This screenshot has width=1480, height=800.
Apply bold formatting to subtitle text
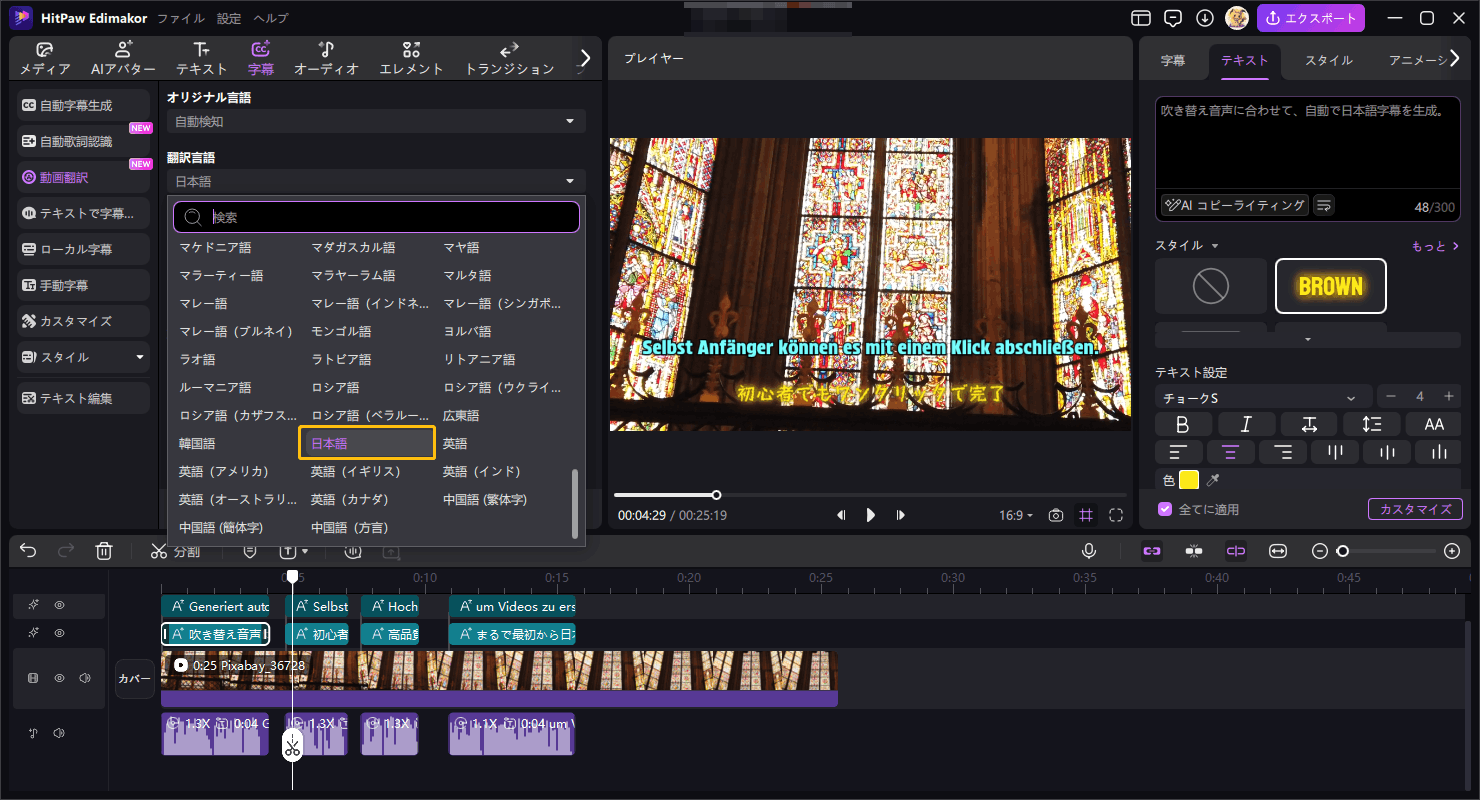[x=1183, y=423]
